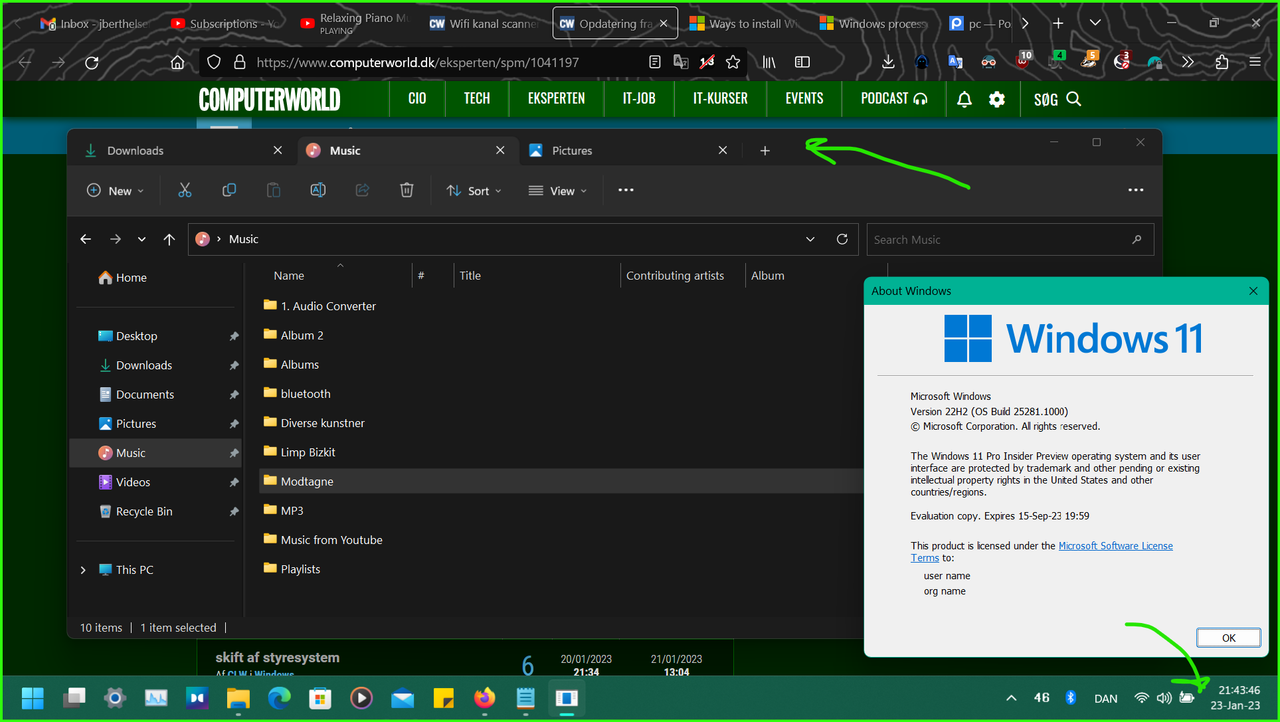Click the Cut icon in File Explorer toolbar
Screen dimensions: 1280x722
(185, 190)
